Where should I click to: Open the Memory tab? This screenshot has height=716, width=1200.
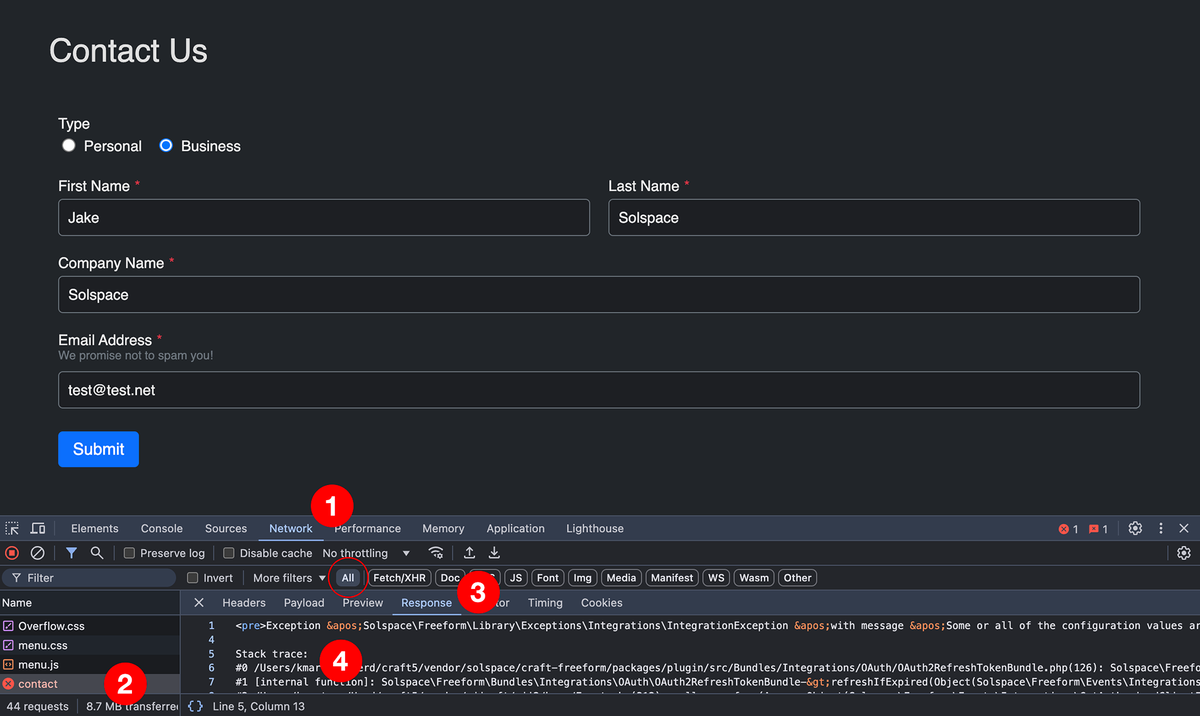tap(443, 528)
